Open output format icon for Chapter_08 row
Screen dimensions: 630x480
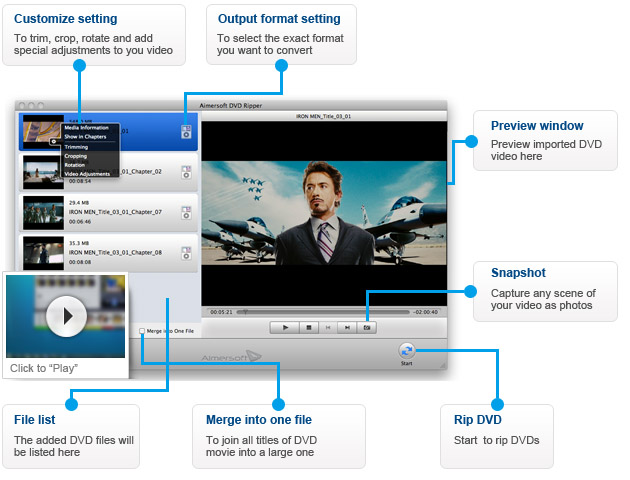click(186, 253)
